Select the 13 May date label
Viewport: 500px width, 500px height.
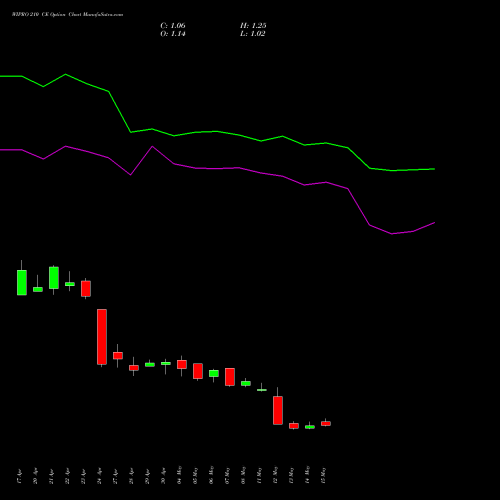point(292,475)
